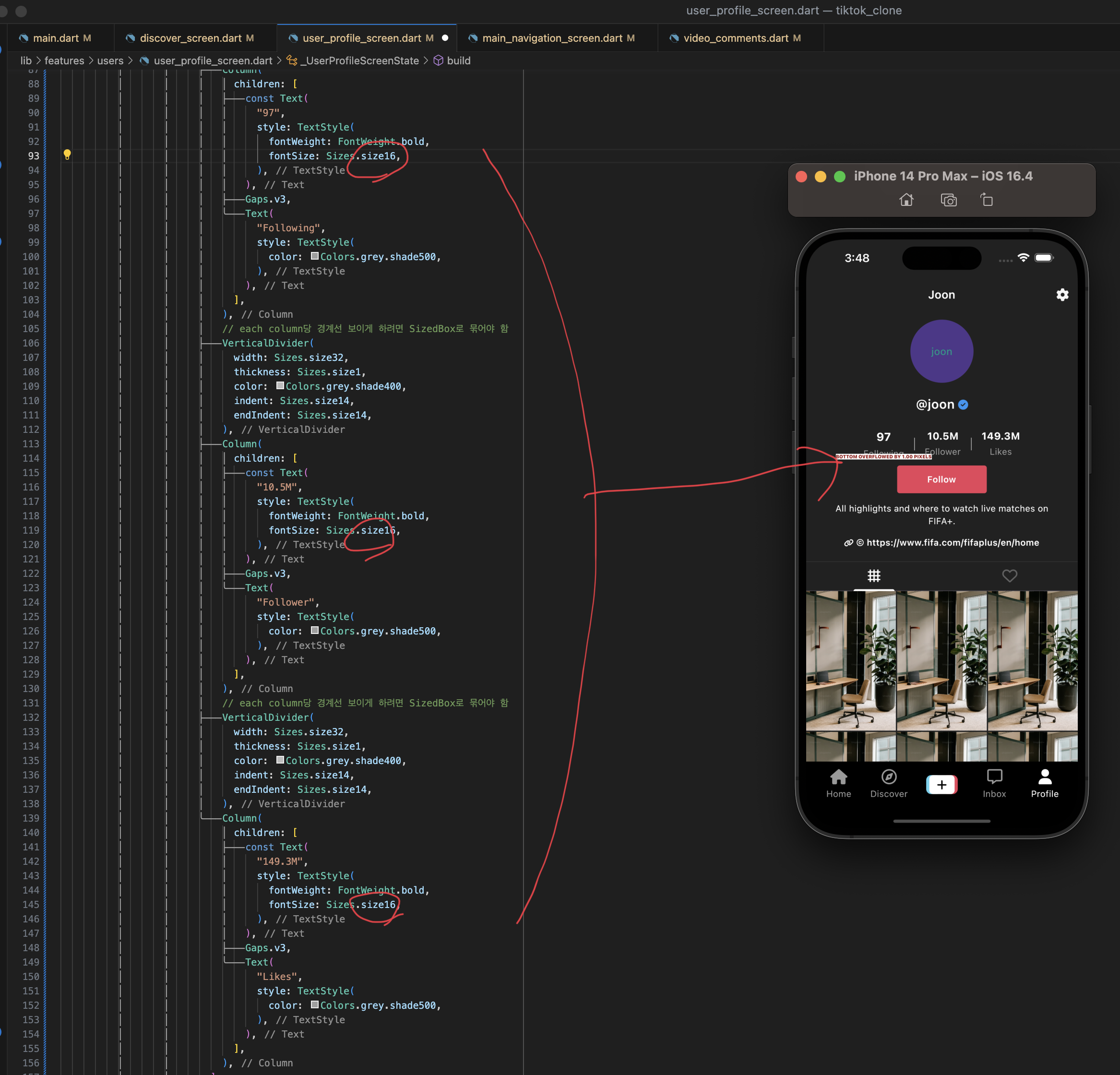
Task: Tap the plus post video button
Action: [941, 785]
